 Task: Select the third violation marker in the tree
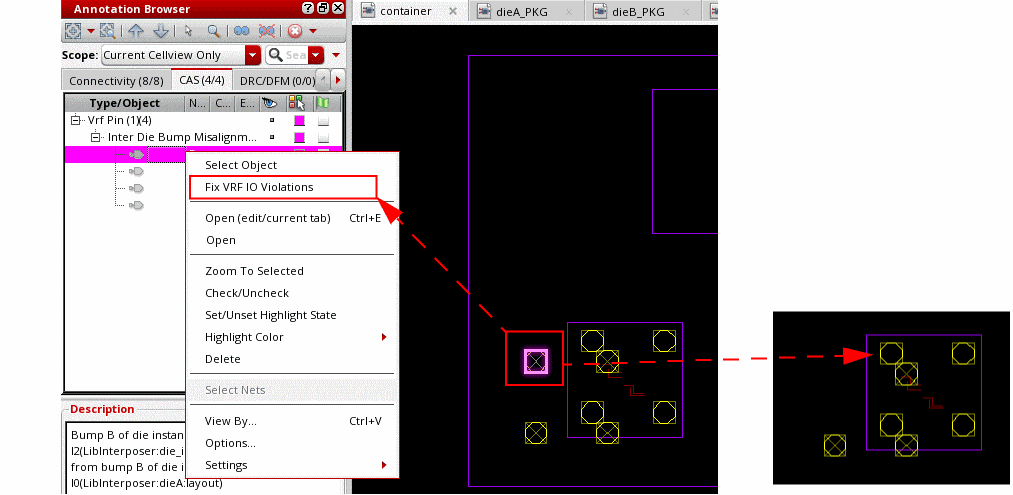tap(136, 188)
